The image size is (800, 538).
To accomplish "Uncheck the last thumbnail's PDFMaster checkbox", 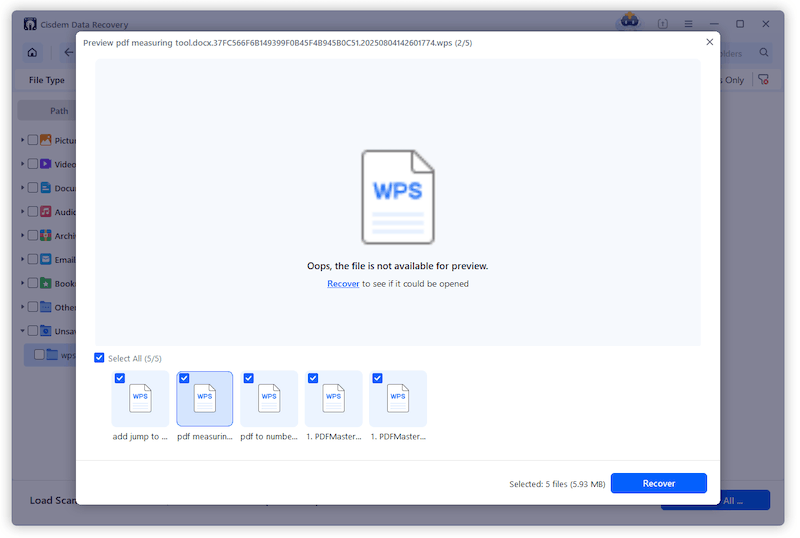I will click(378, 378).
